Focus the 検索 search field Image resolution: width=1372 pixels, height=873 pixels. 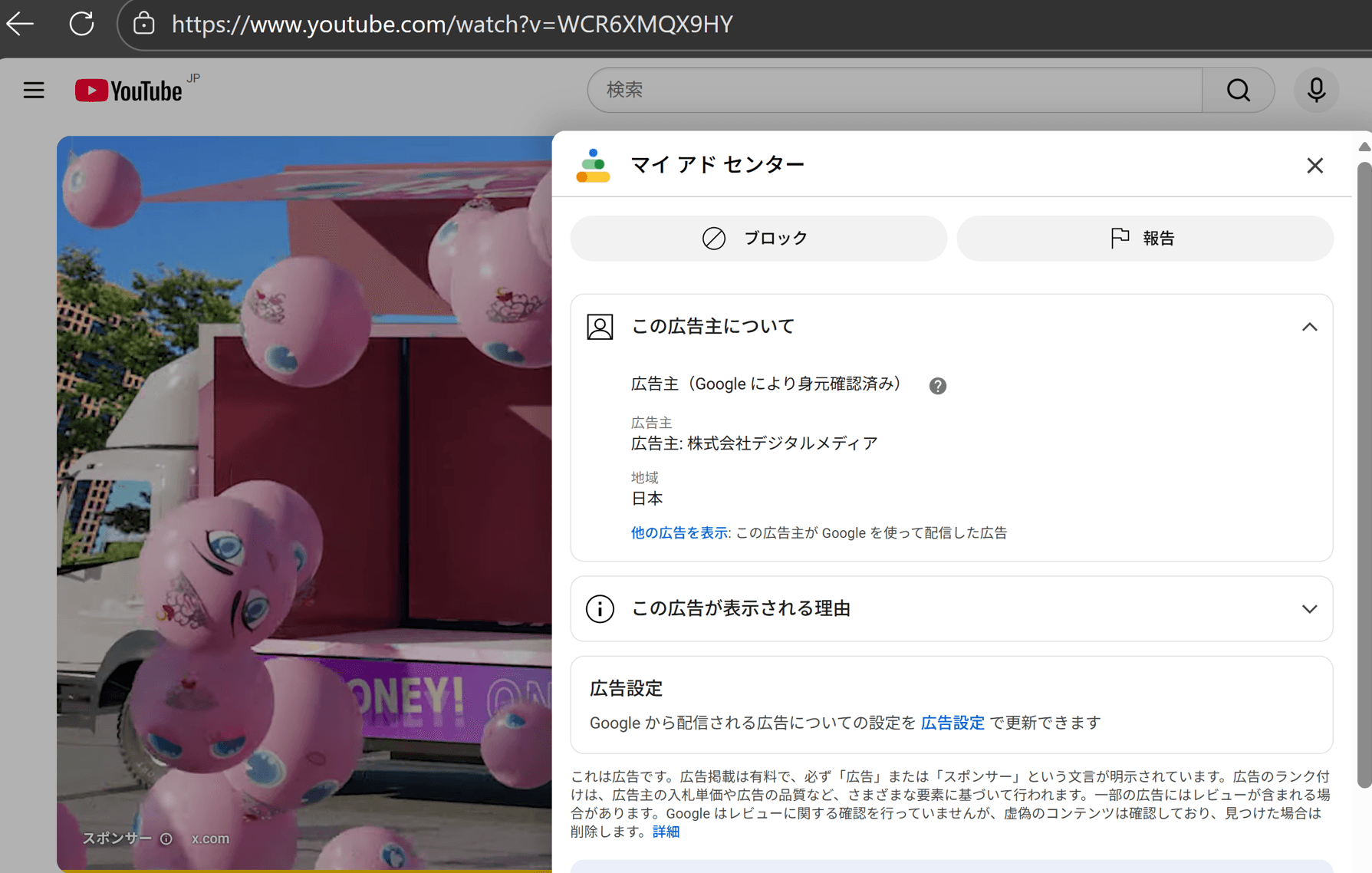pos(894,90)
